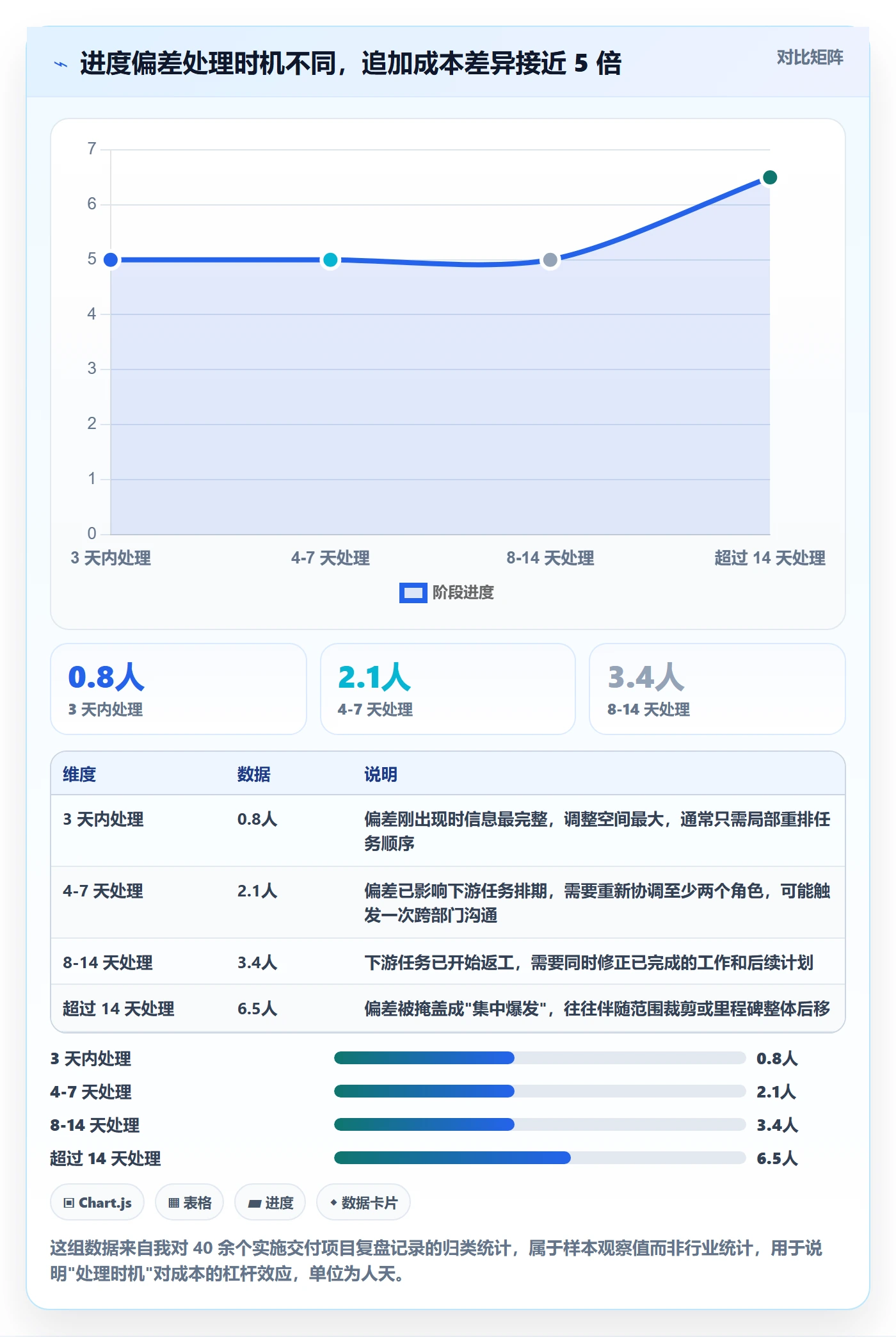896x1337 pixels.
Task: Select the cyan data point for 4-7 天处理
Action: coord(330,259)
